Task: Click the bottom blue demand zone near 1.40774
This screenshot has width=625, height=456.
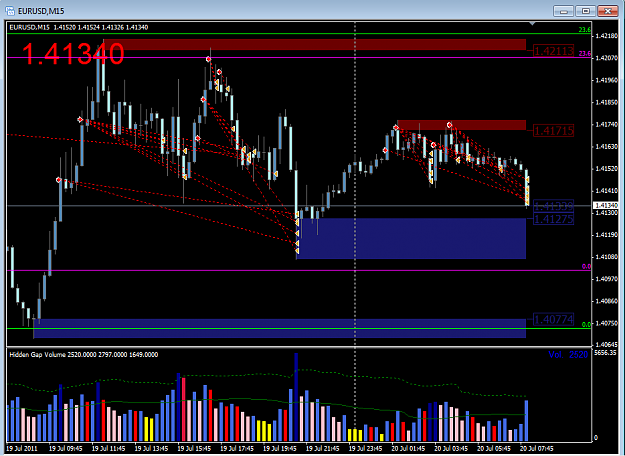Action: pyautogui.click(x=280, y=328)
